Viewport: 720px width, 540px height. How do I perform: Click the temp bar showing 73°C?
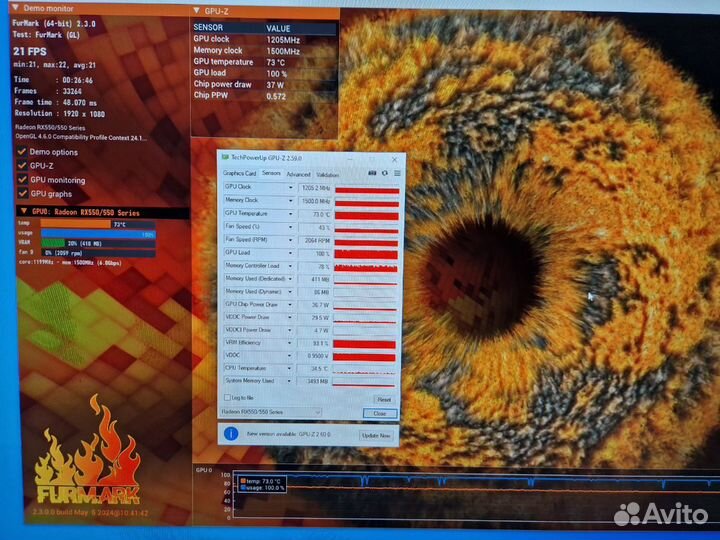click(98, 224)
